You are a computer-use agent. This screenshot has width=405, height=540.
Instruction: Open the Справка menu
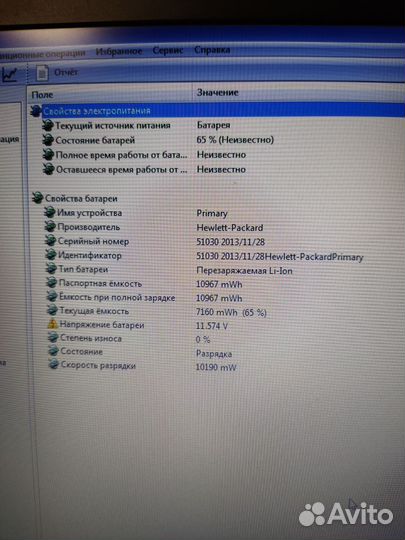point(212,50)
